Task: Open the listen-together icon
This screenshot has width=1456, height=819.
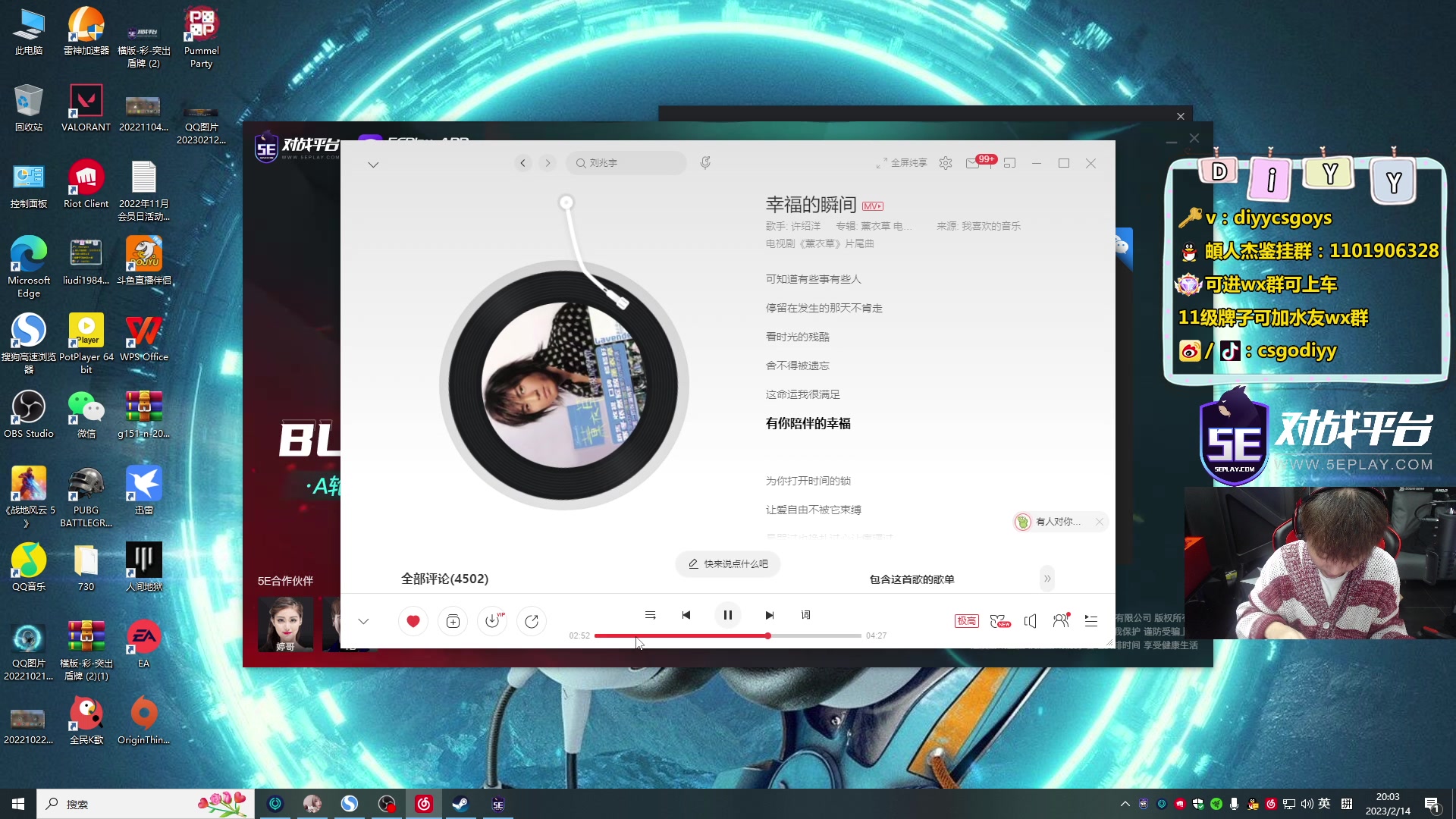Action: pyautogui.click(x=1062, y=620)
